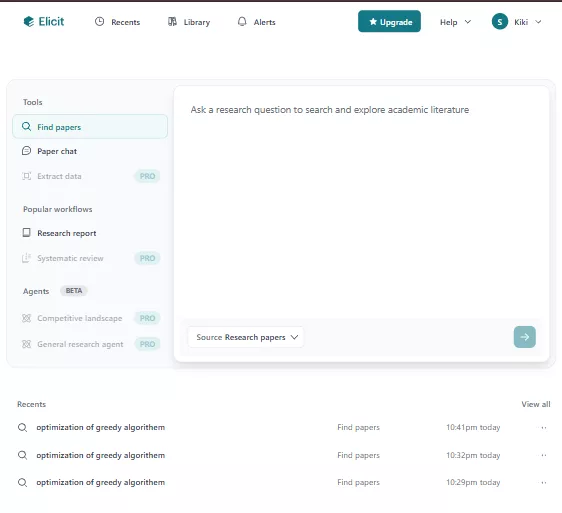Viewport: 562px width, 513px height.
Task: Click the Alerts bell icon
Action: (x=242, y=22)
